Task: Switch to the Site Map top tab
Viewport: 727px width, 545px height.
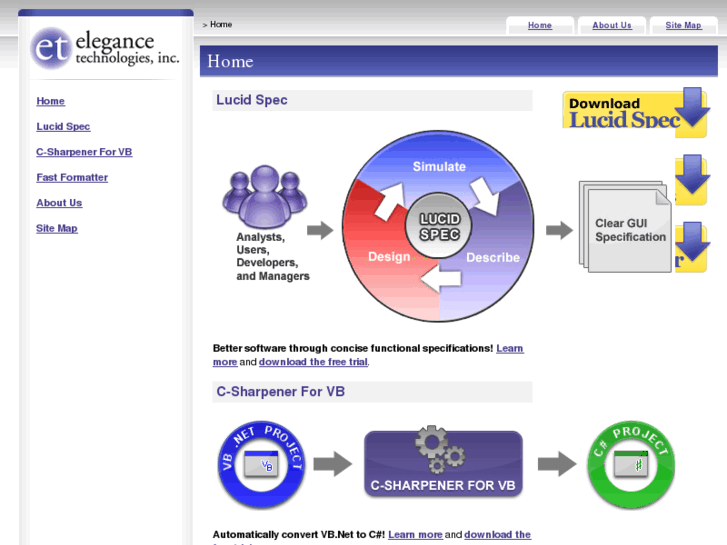Action: tap(683, 26)
